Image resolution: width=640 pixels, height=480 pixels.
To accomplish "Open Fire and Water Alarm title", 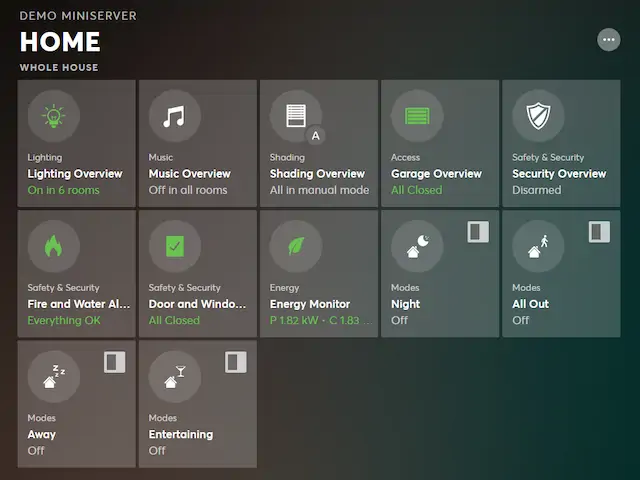I will pos(79,304).
